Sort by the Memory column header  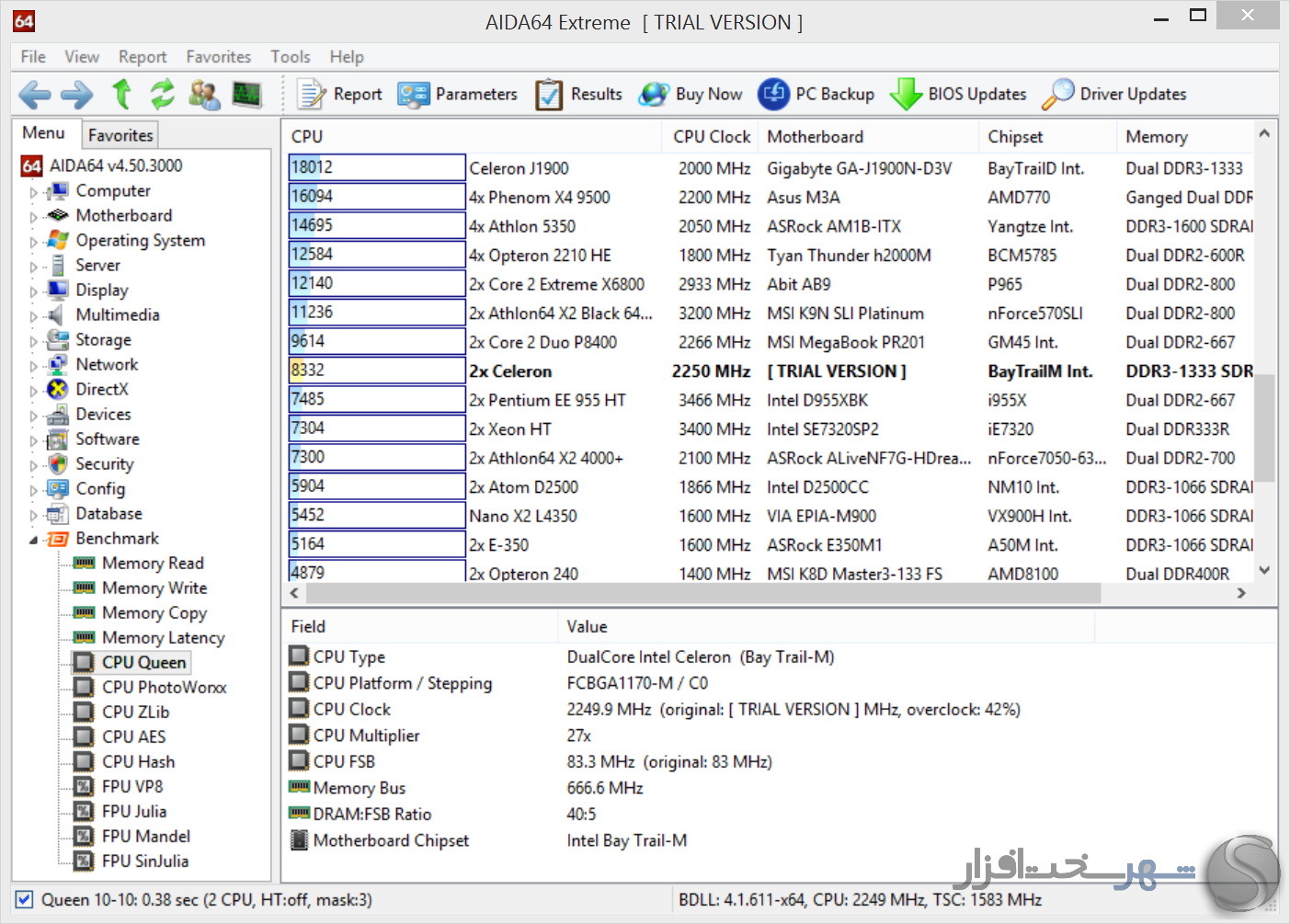click(x=1185, y=137)
